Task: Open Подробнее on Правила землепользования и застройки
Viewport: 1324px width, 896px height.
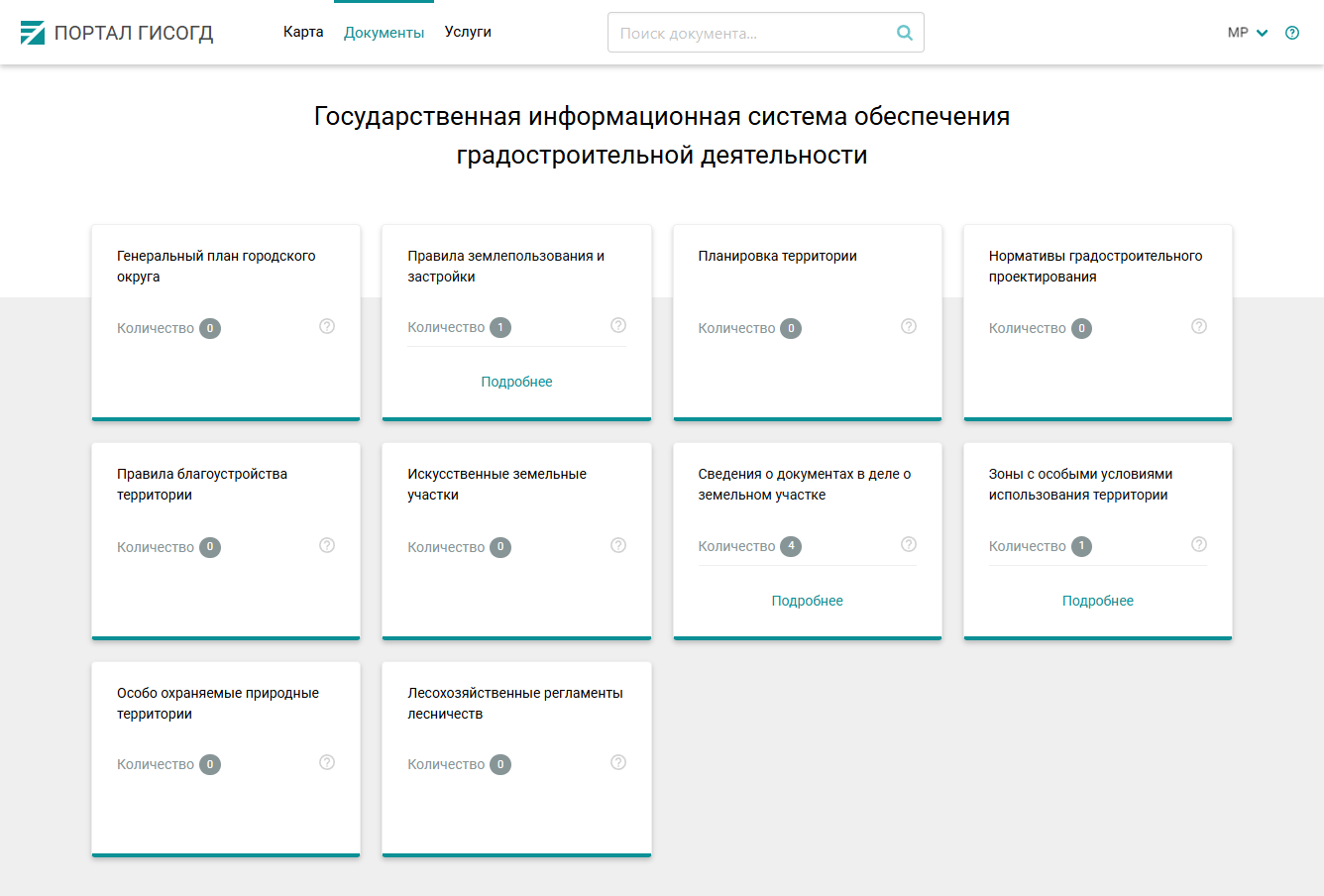Action: coord(516,381)
